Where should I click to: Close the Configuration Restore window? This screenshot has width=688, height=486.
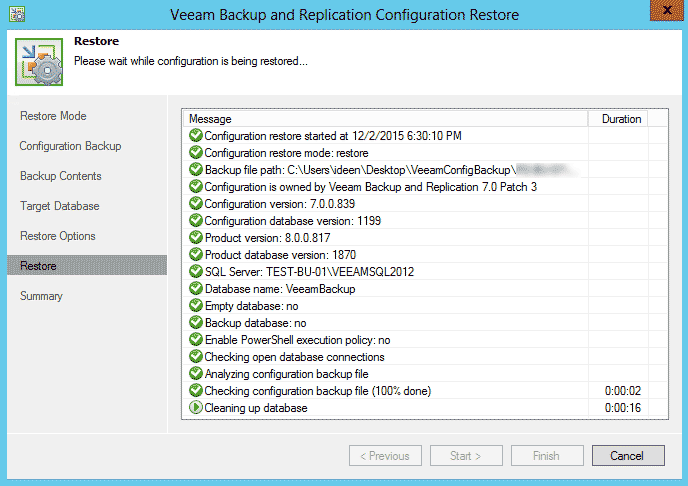666,10
